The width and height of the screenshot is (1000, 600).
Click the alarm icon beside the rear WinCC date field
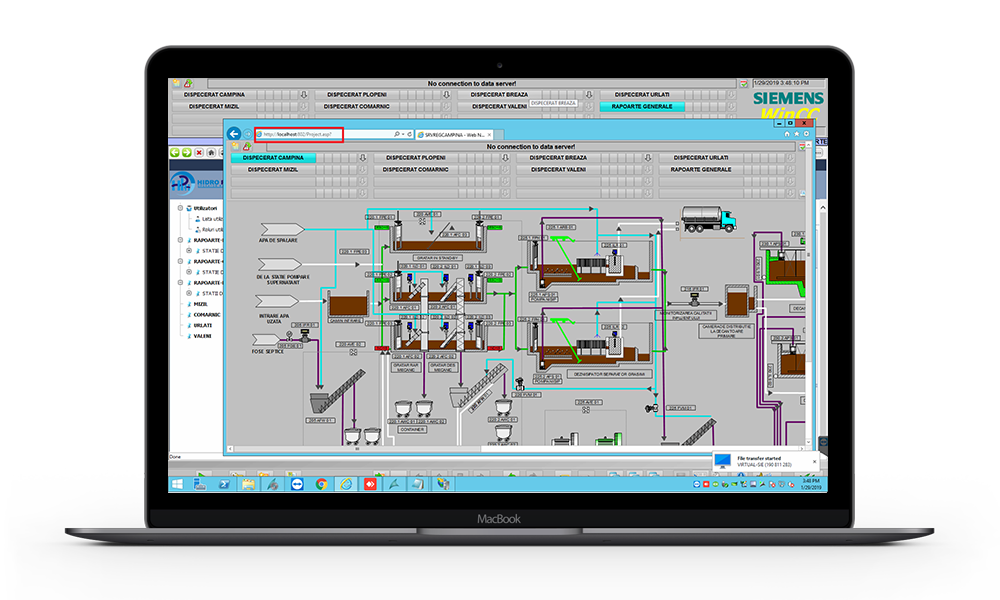(x=744, y=84)
